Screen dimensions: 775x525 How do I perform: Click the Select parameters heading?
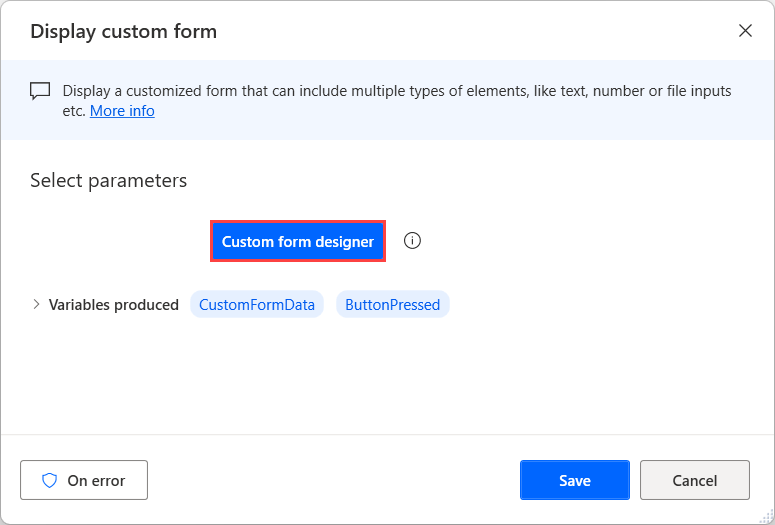click(108, 181)
